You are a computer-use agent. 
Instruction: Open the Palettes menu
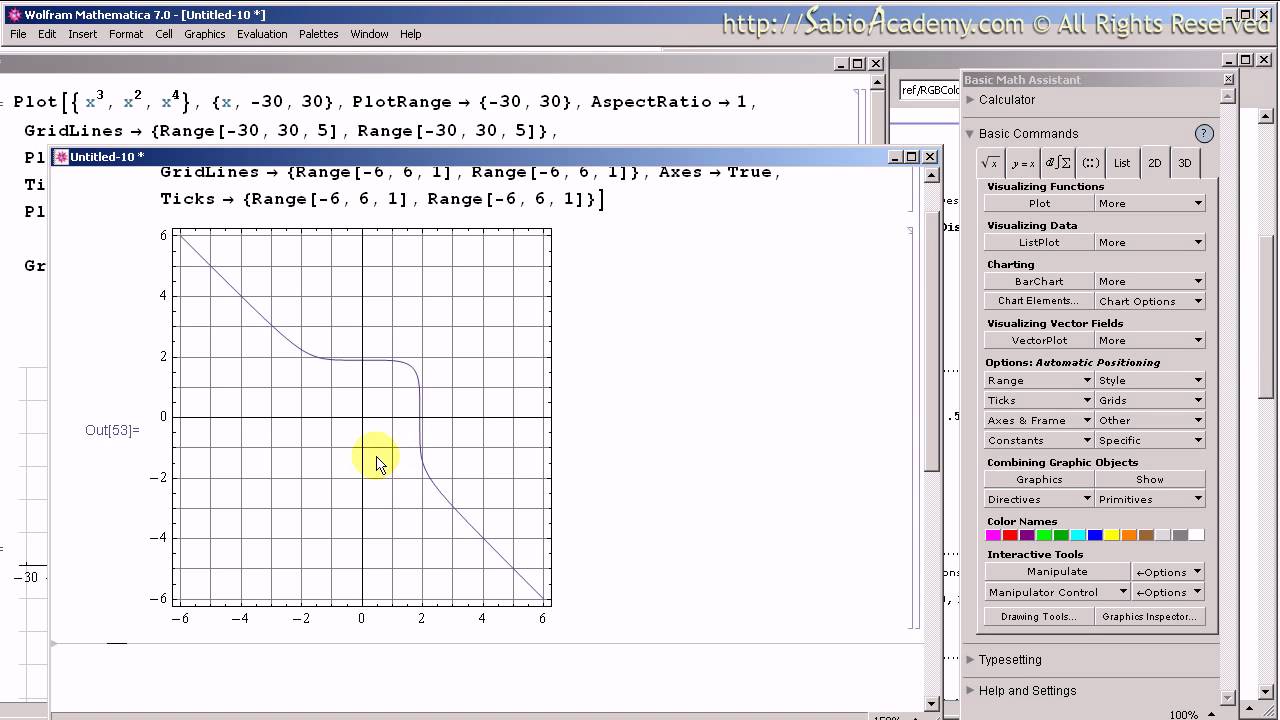(318, 34)
